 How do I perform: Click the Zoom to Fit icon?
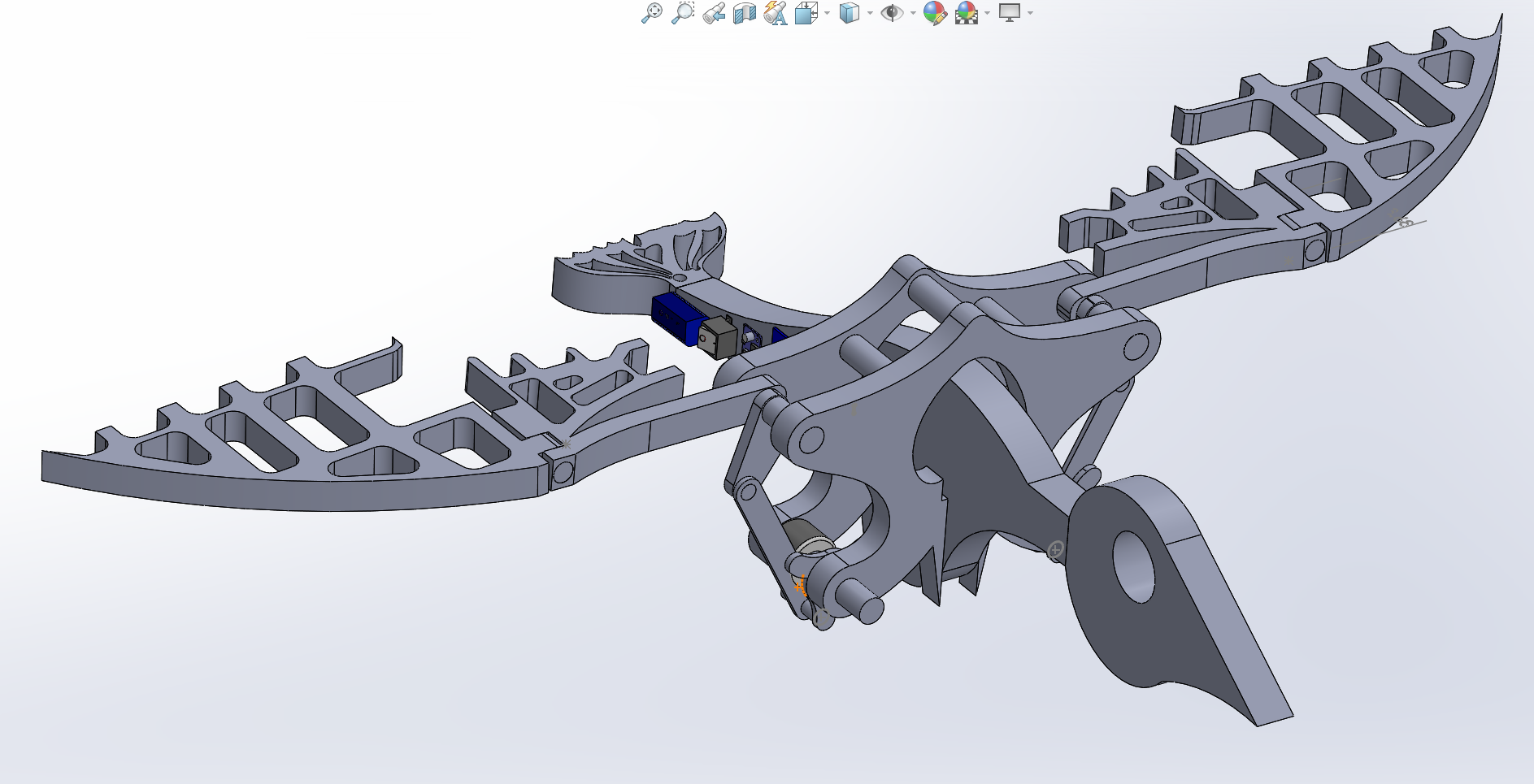tap(651, 13)
